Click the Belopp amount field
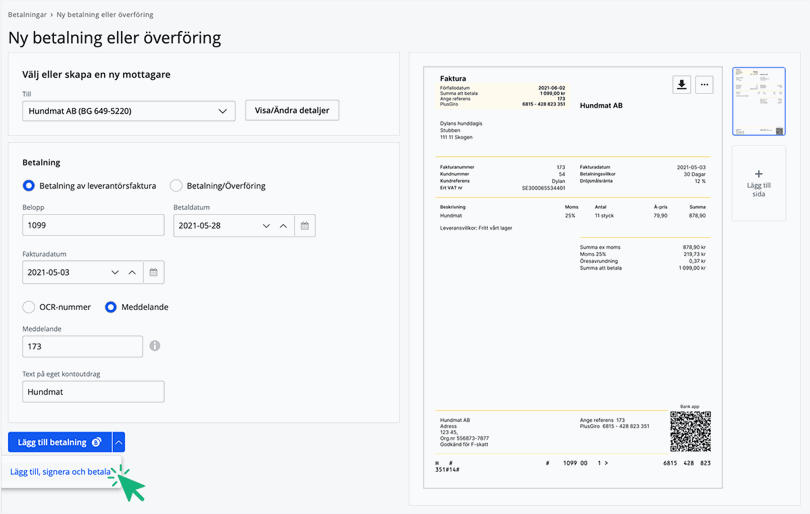This screenshot has height=514, width=810. pos(93,226)
